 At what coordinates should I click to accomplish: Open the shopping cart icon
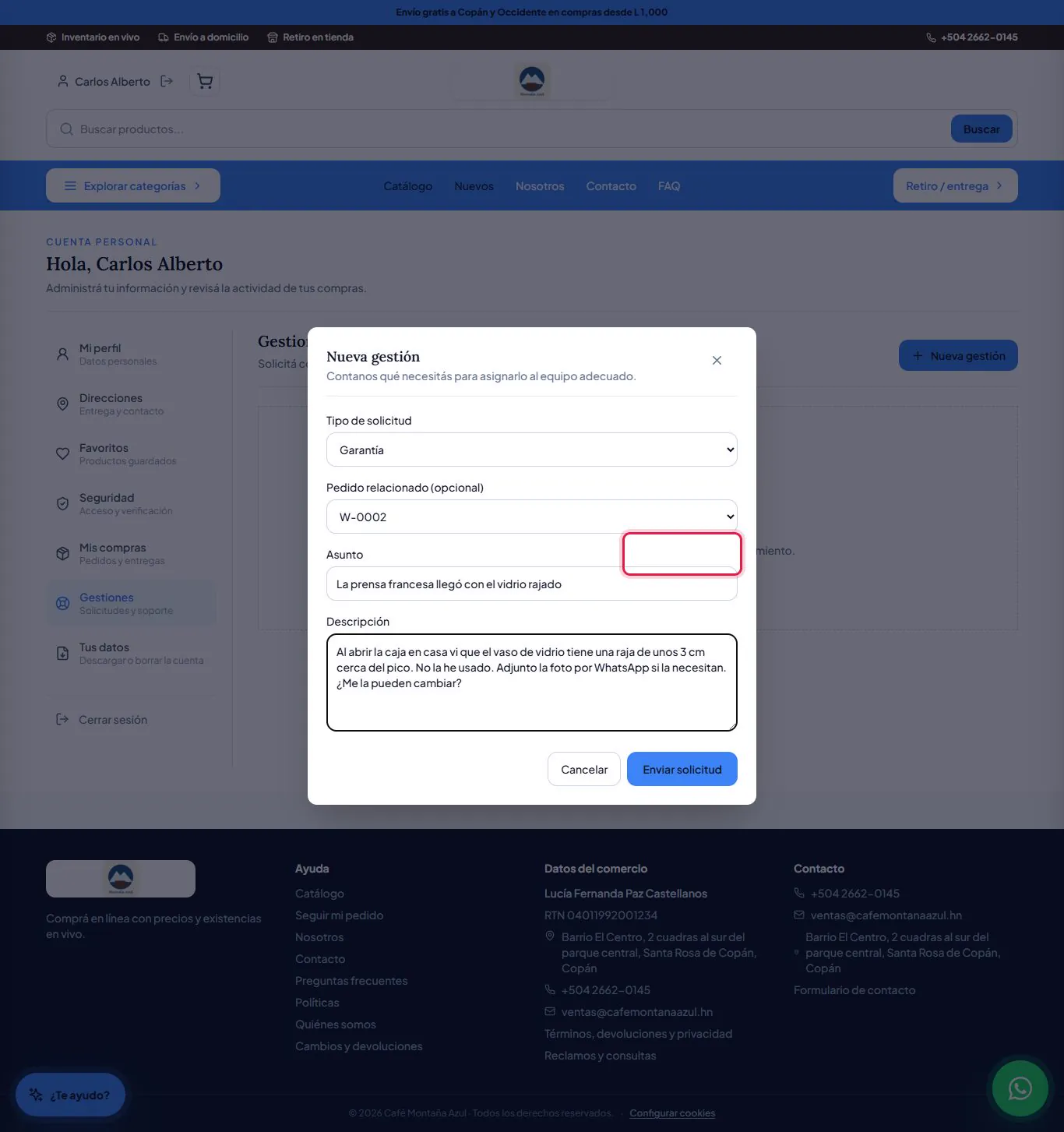click(205, 81)
